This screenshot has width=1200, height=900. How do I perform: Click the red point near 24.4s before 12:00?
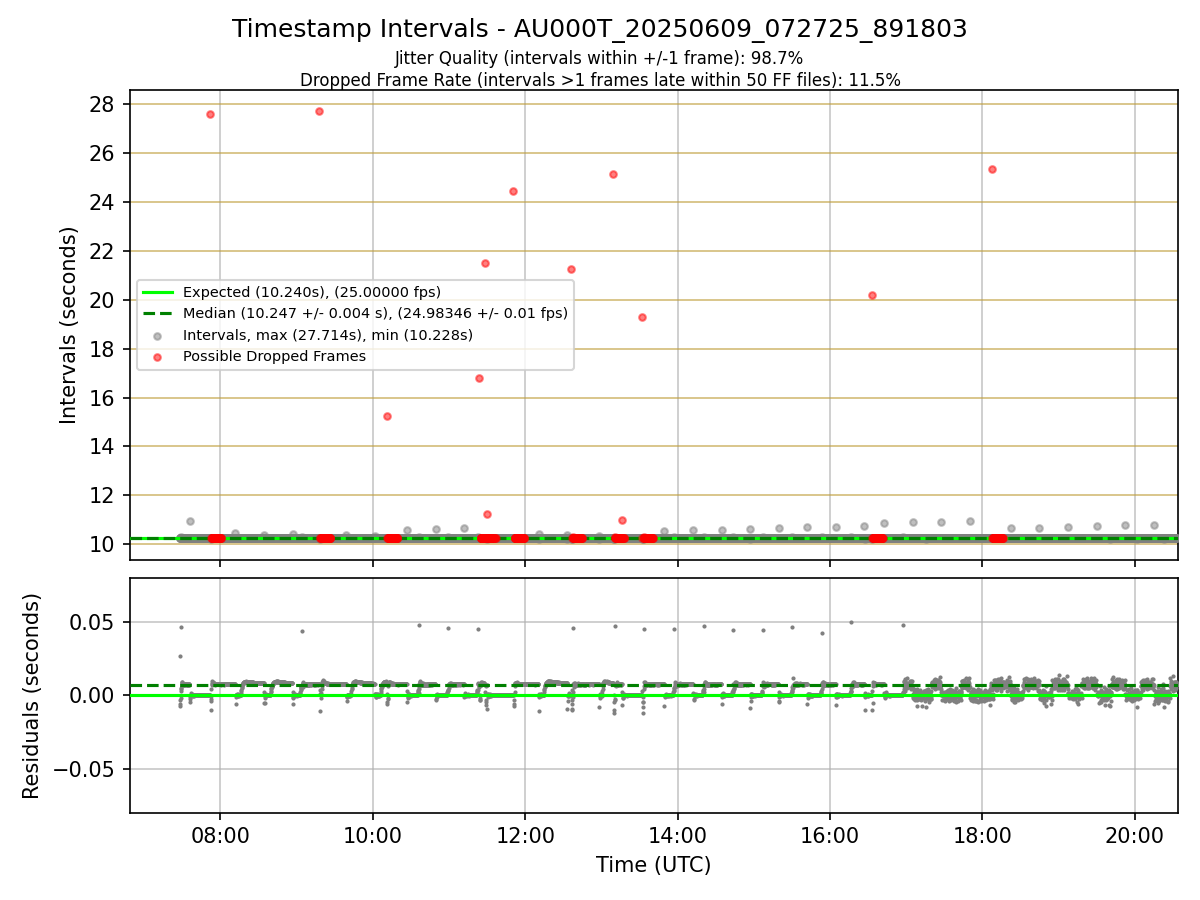513,191
